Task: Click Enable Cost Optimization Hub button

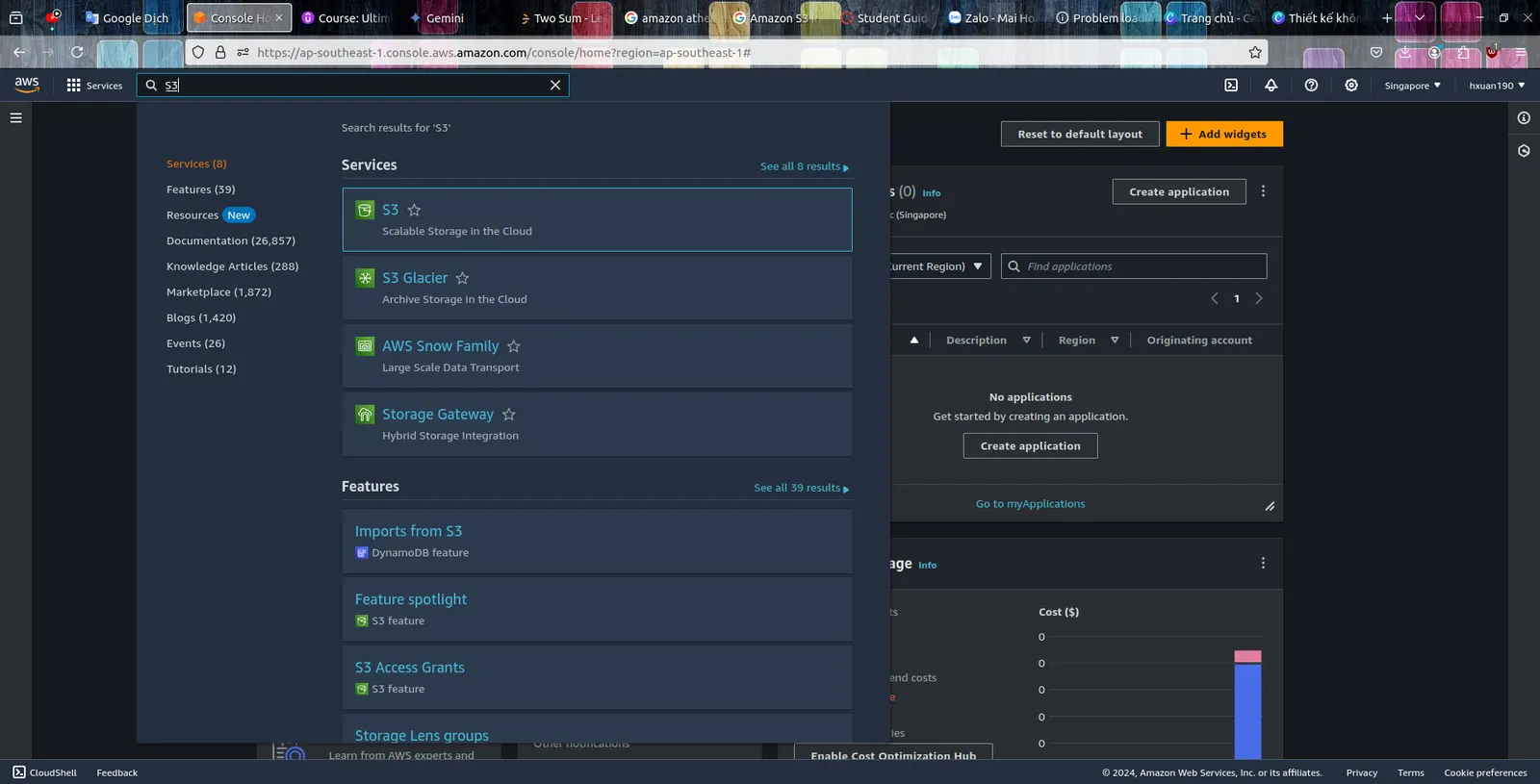Action: point(893,752)
